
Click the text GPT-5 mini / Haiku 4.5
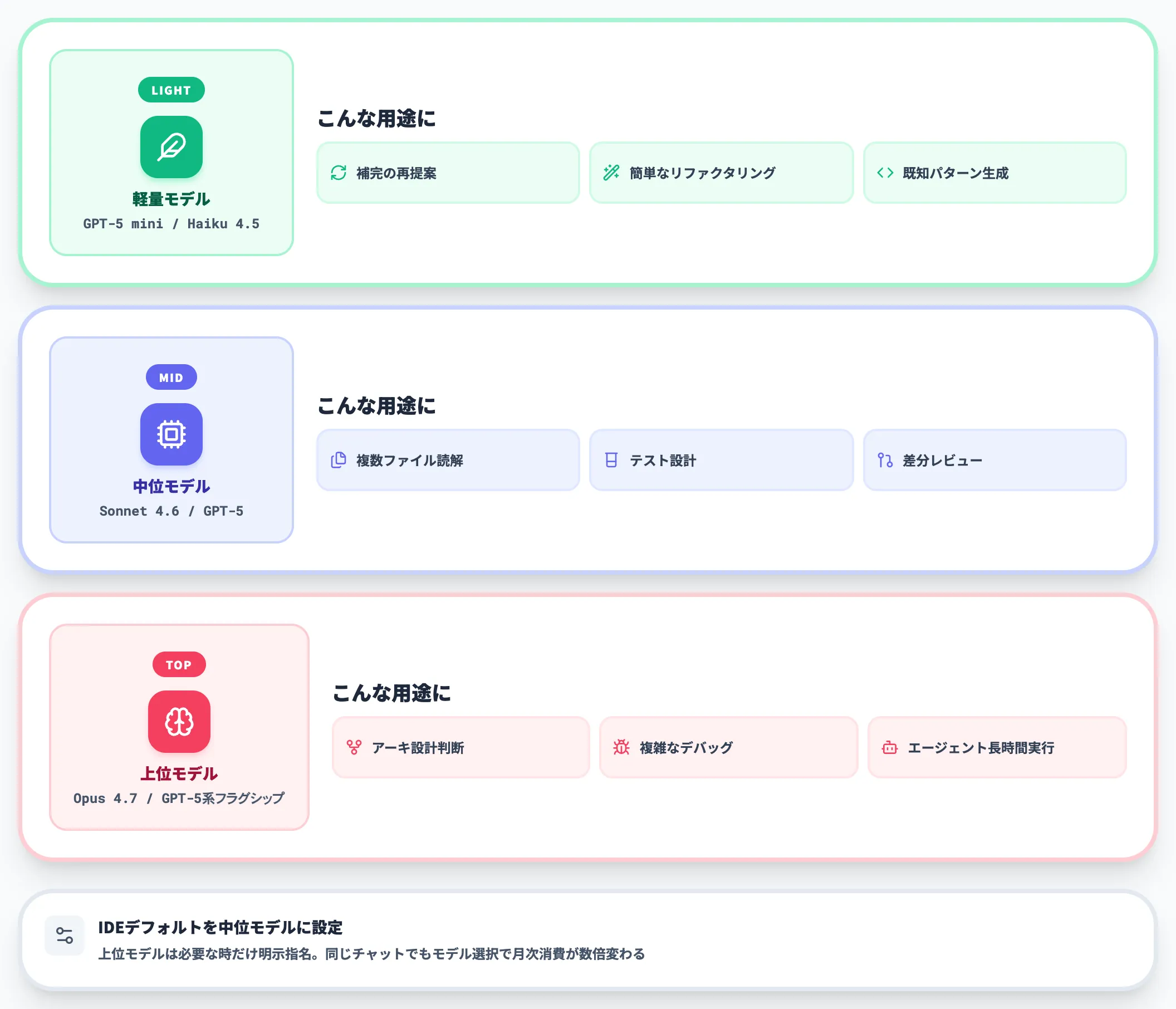pyautogui.click(x=171, y=224)
